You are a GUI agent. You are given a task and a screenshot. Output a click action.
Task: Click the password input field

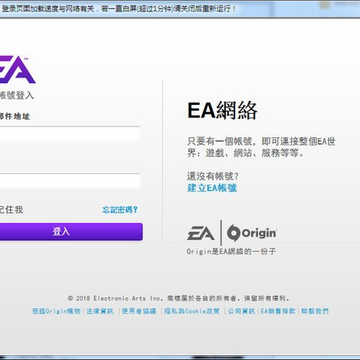click(x=70, y=181)
